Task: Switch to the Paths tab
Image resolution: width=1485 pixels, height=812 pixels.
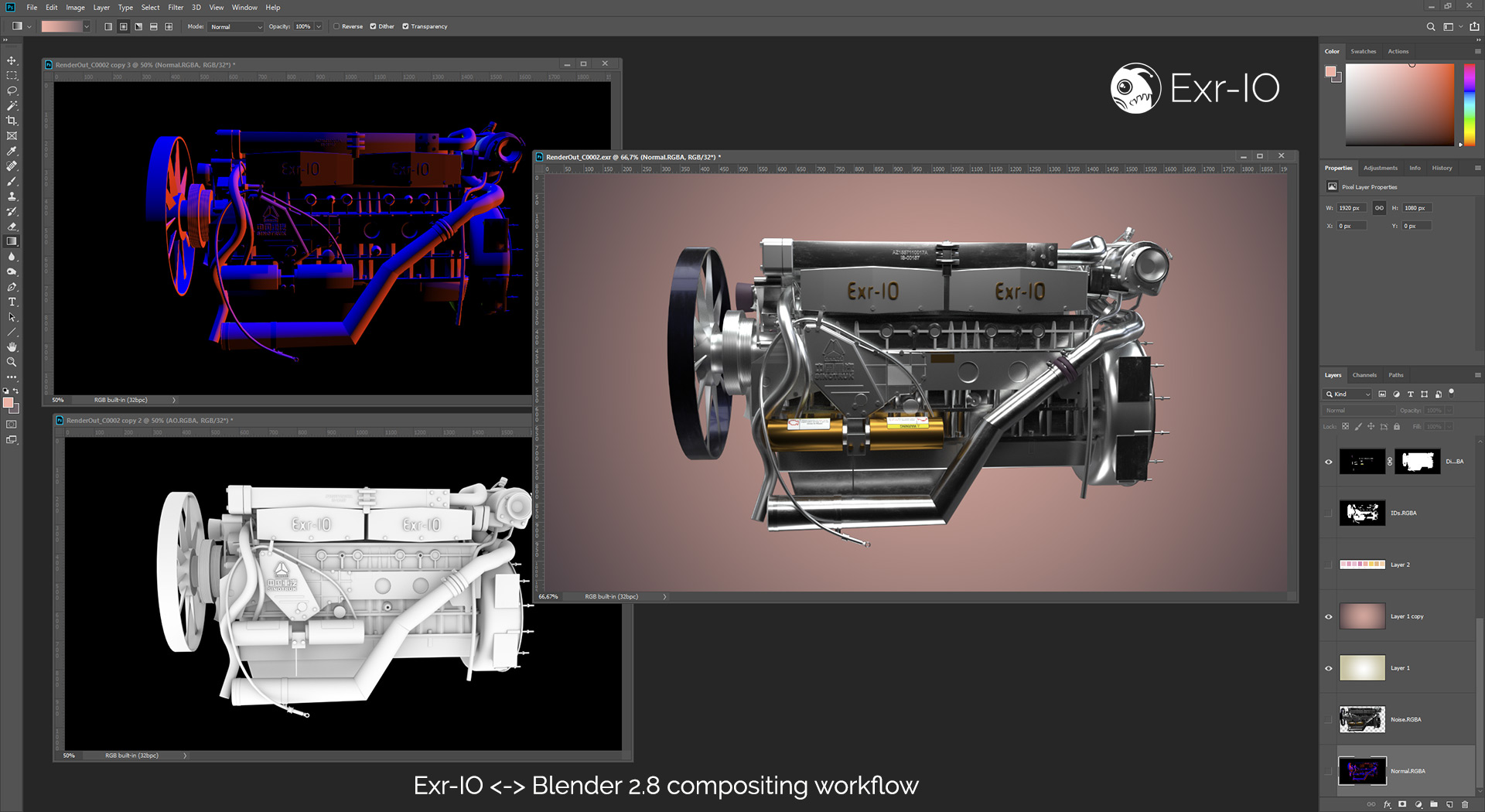Action: [1396, 375]
